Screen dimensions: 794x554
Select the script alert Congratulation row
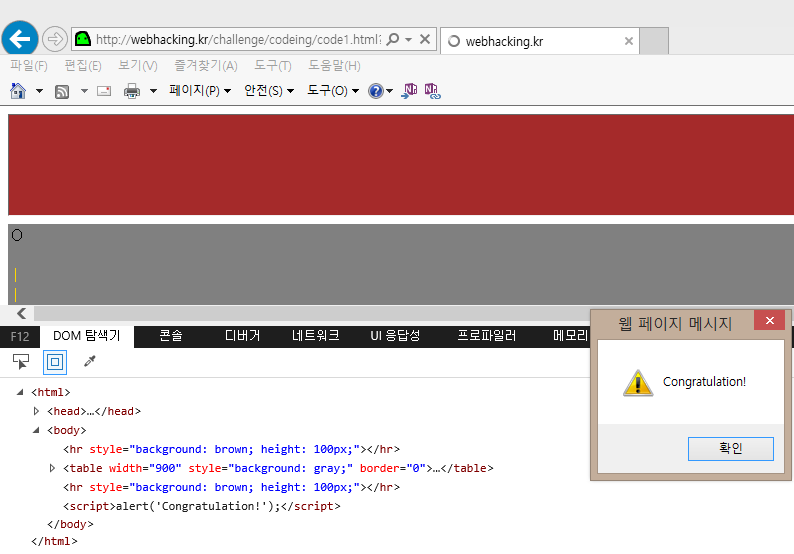click(202, 506)
